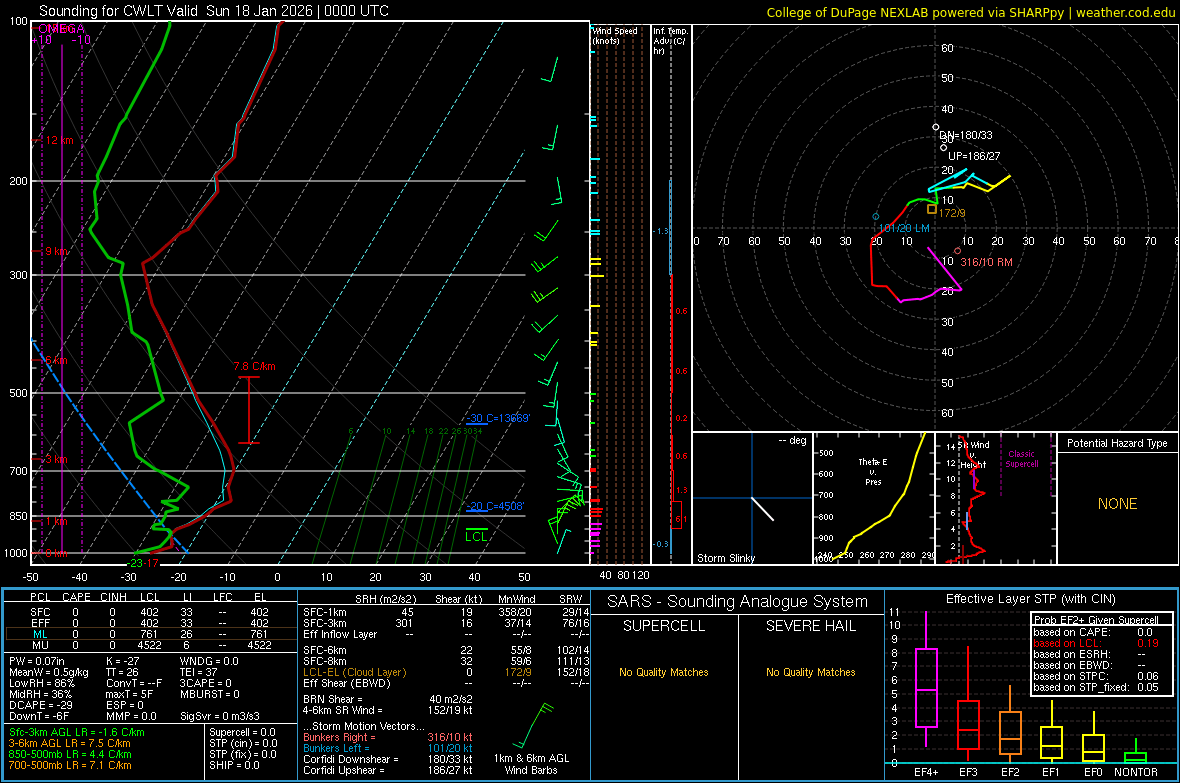Click the 'DN=180/33' hodograph label
The image size is (1180, 783).
966,136
